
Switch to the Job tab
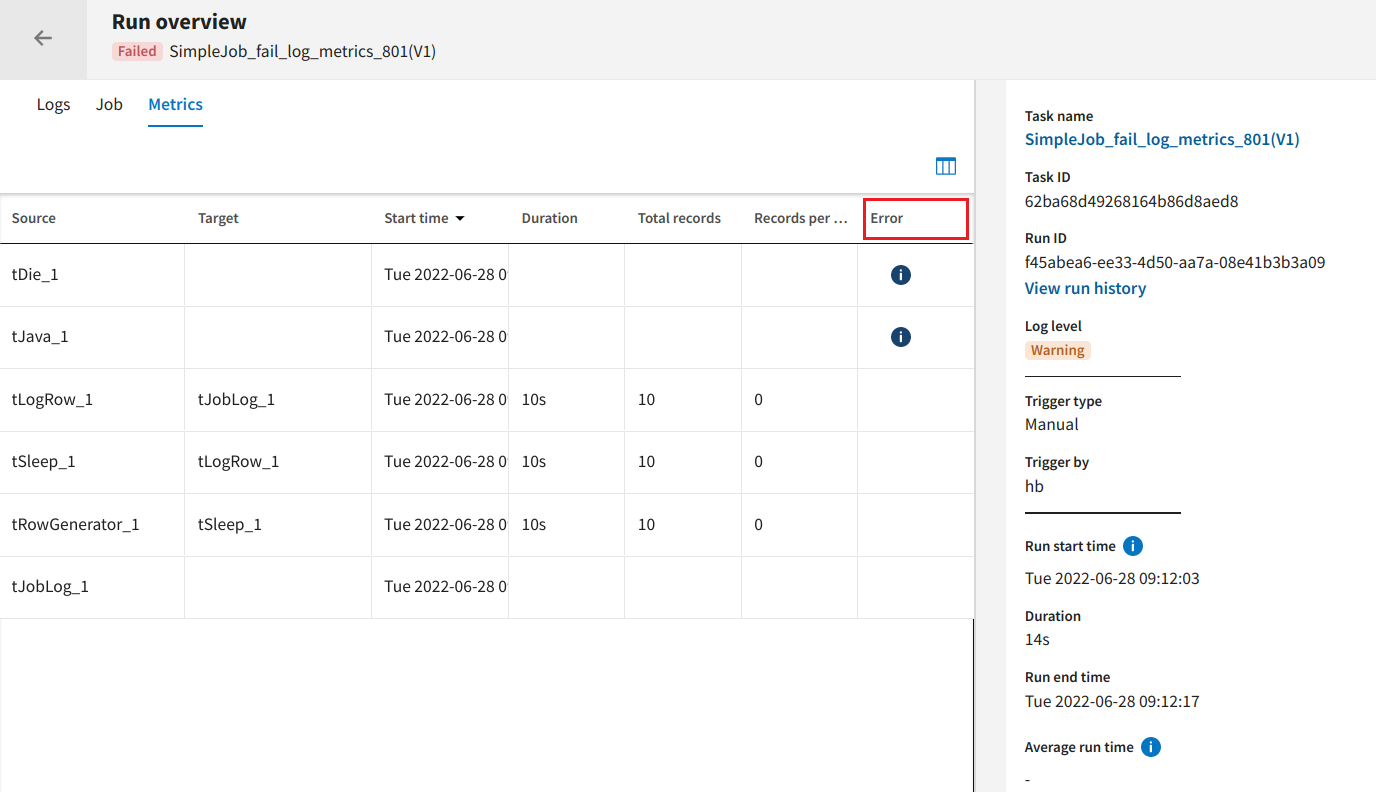(x=109, y=104)
